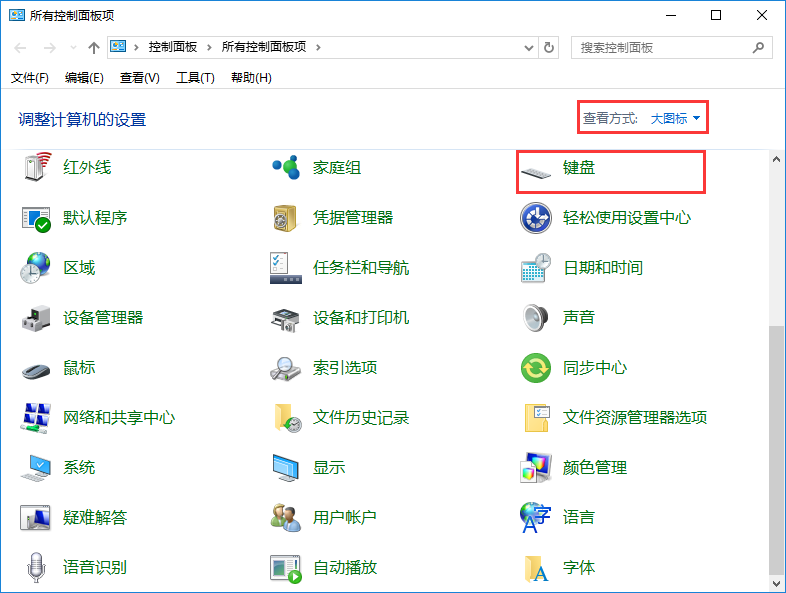
Task: Open the 语音识别 microphone icon
Action: 37,568
